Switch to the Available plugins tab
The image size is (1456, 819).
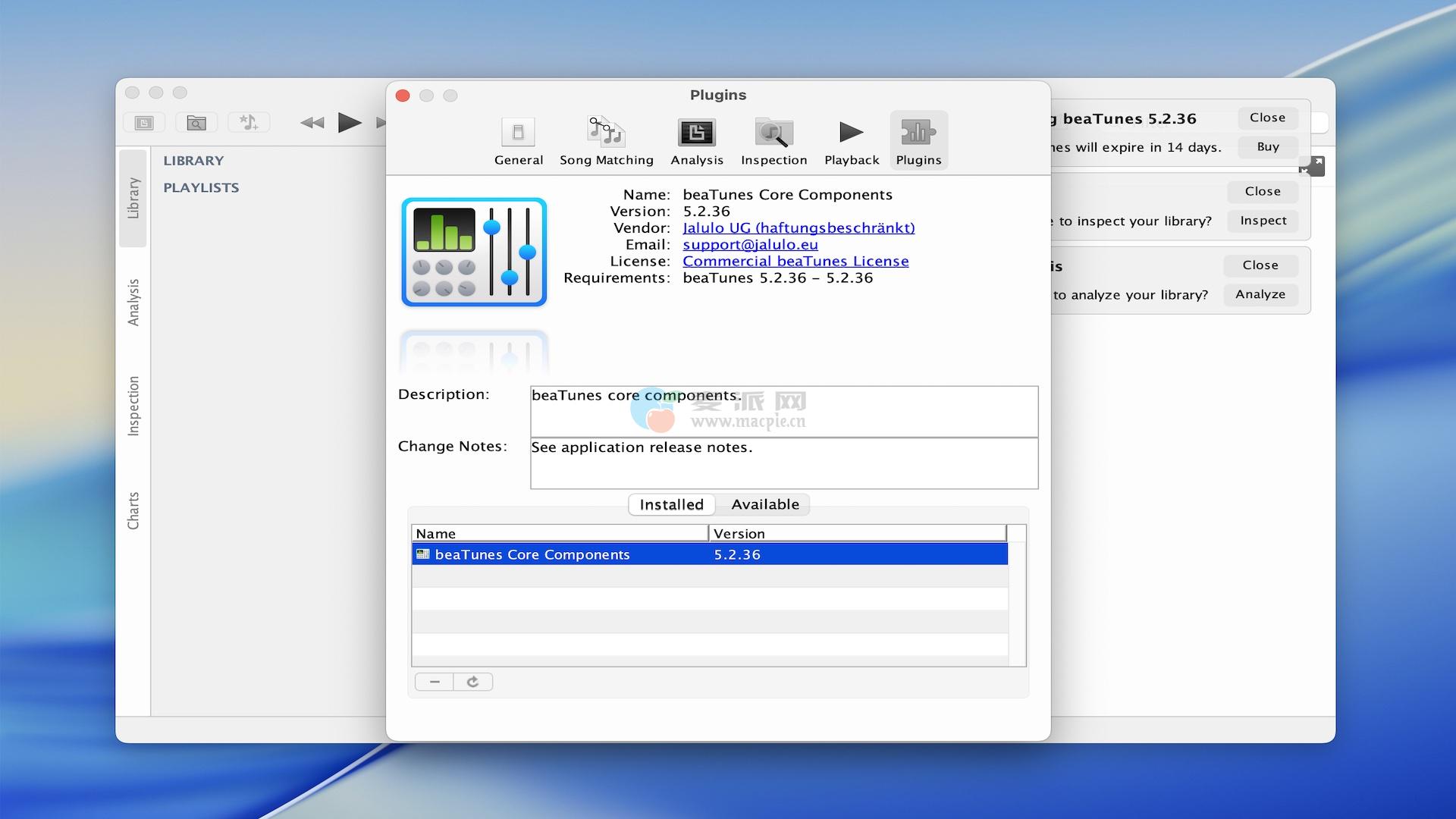(764, 505)
